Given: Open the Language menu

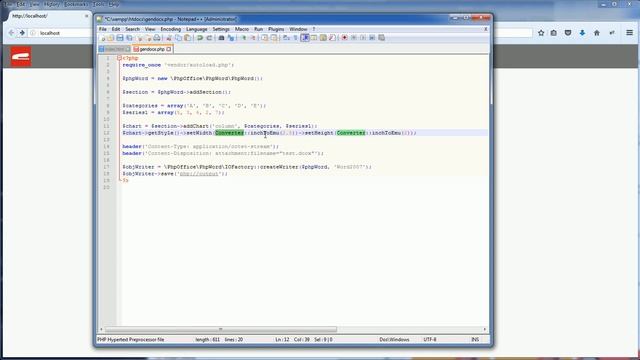Looking at the screenshot, I should (x=197, y=29).
